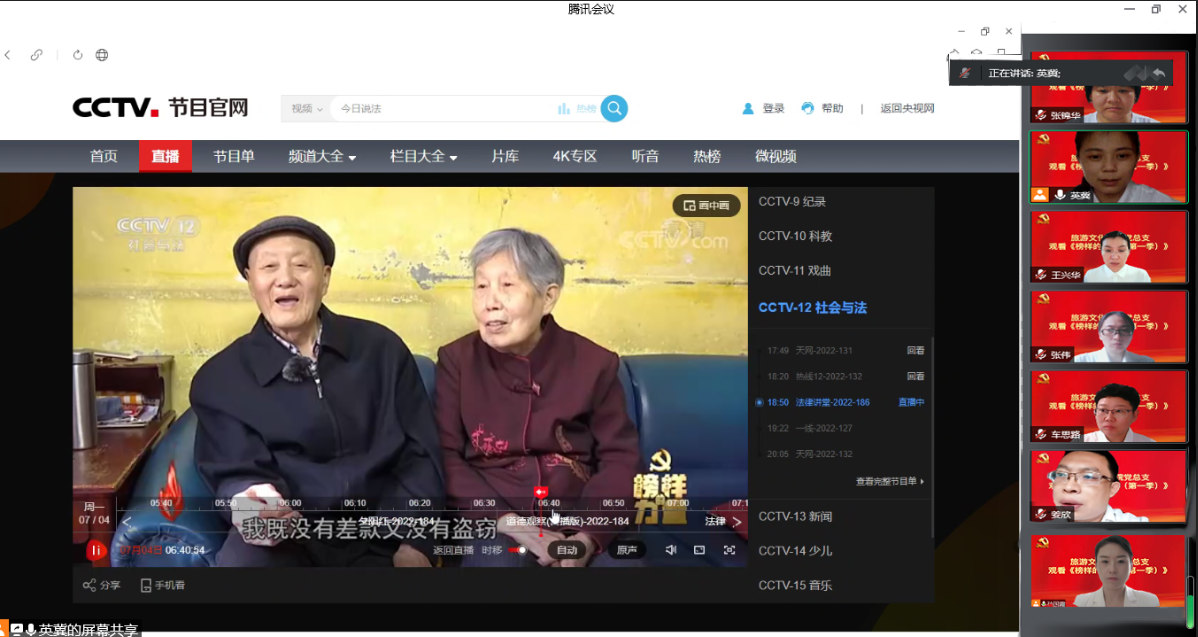Expand 频道大全 channel dropdown
This screenshot has width=1198, height=637.
point(322,157)
